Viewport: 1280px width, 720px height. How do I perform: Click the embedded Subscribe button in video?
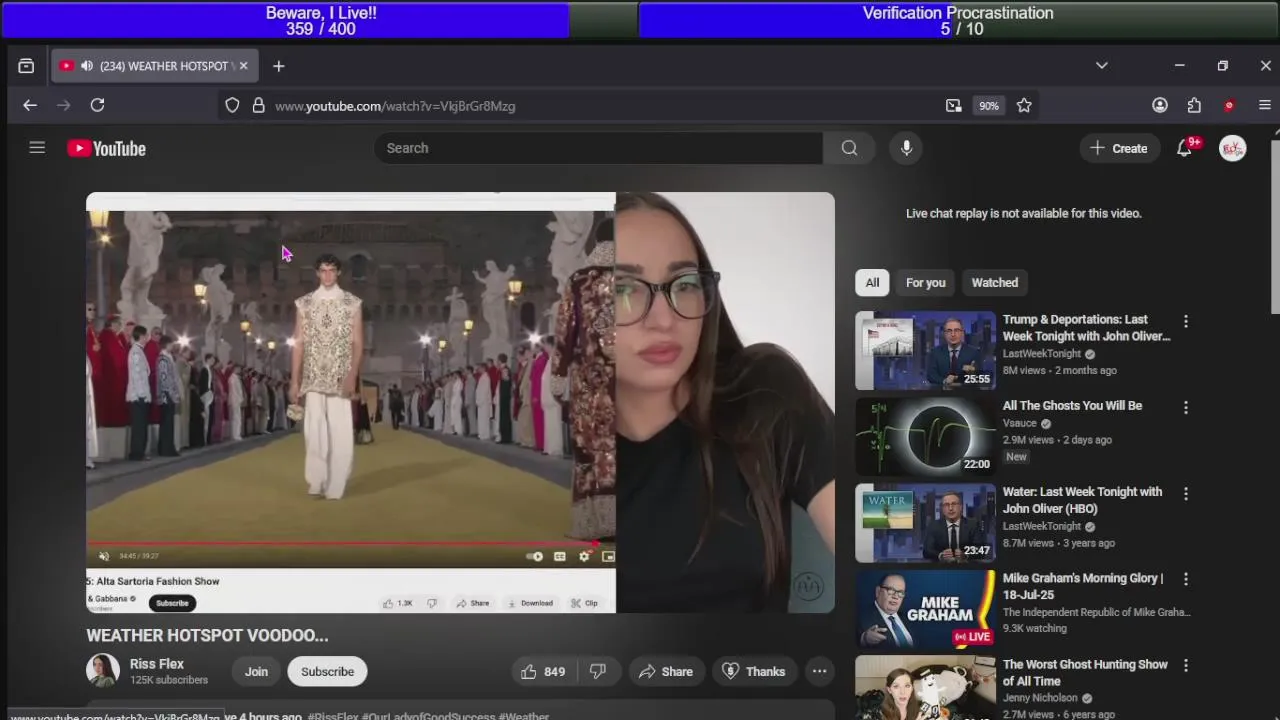(x=172, y=603)
